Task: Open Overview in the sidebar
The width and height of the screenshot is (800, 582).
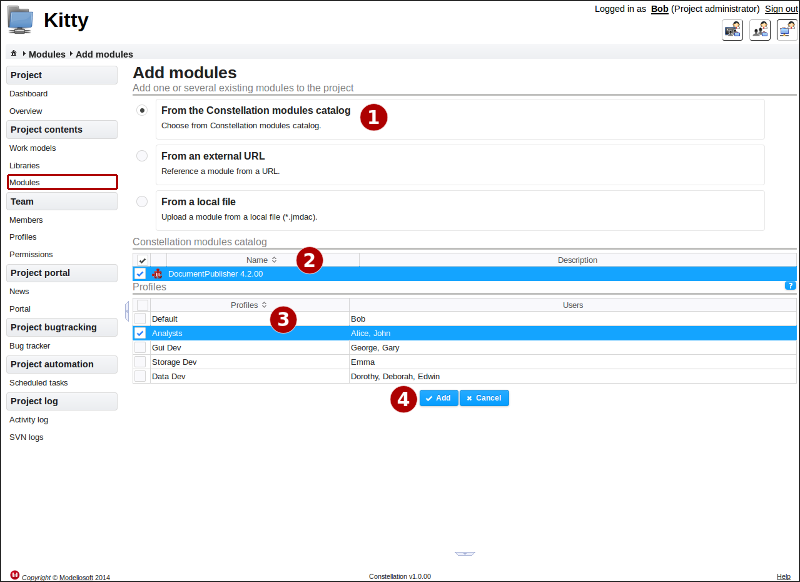Action: point(26,111)
